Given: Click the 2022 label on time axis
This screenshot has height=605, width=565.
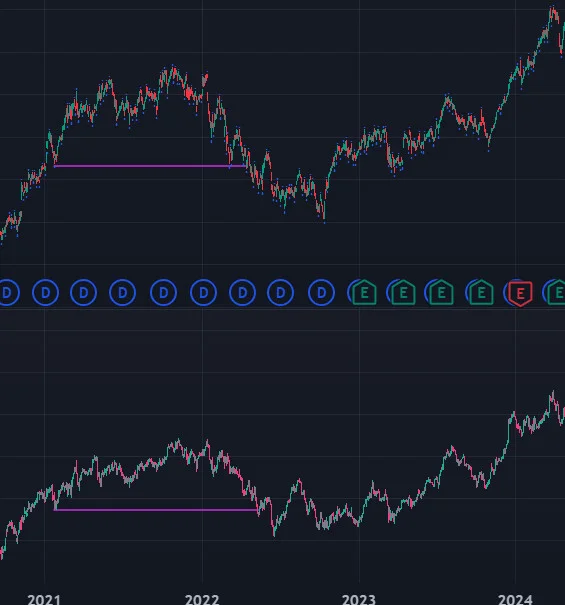Looking at the screenshot, I should point(202,599).
